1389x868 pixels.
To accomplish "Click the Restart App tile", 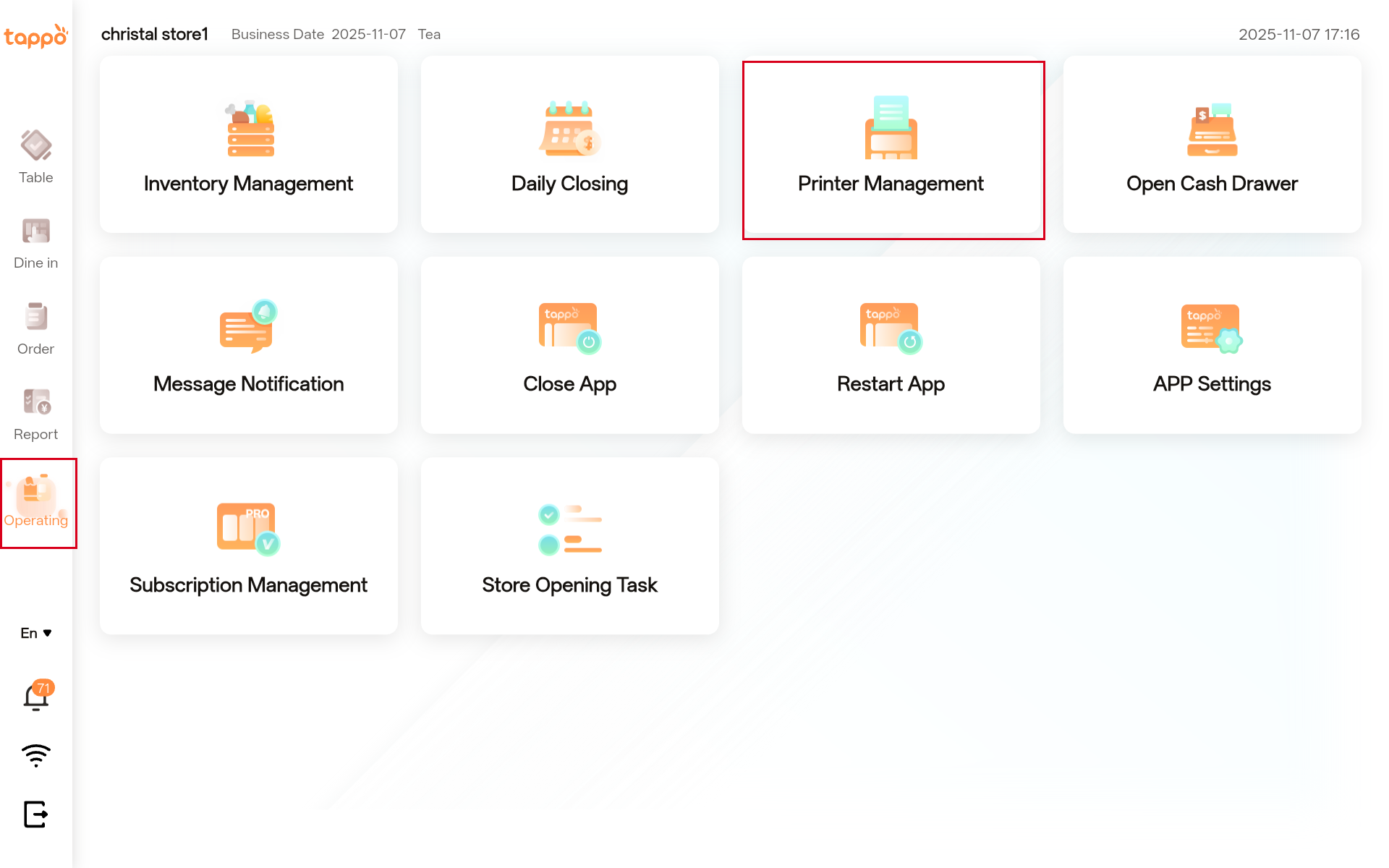I will (891, 346).
